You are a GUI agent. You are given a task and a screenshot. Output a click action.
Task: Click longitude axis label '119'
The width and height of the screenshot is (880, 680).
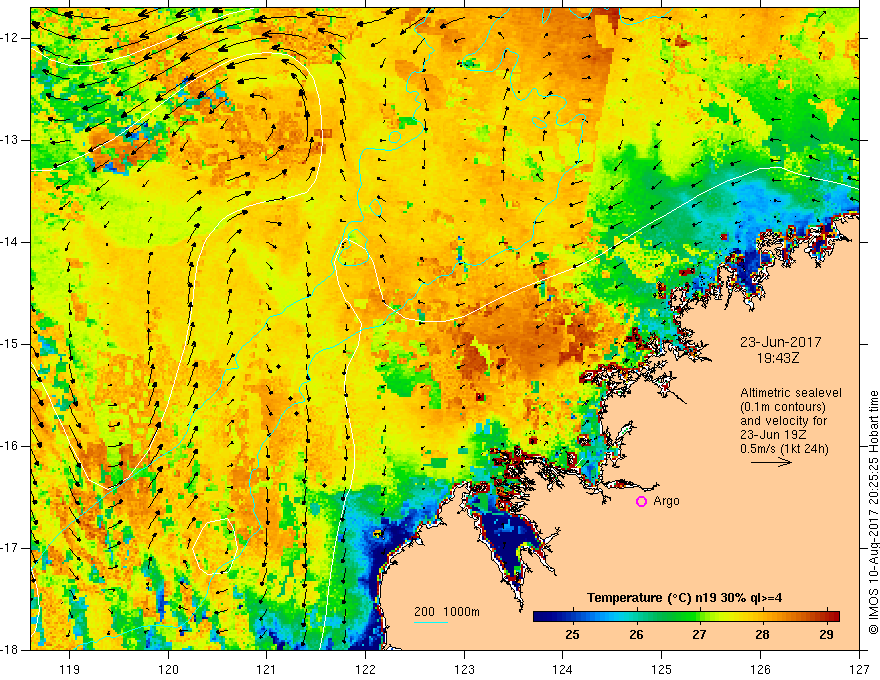coord(70,669)
